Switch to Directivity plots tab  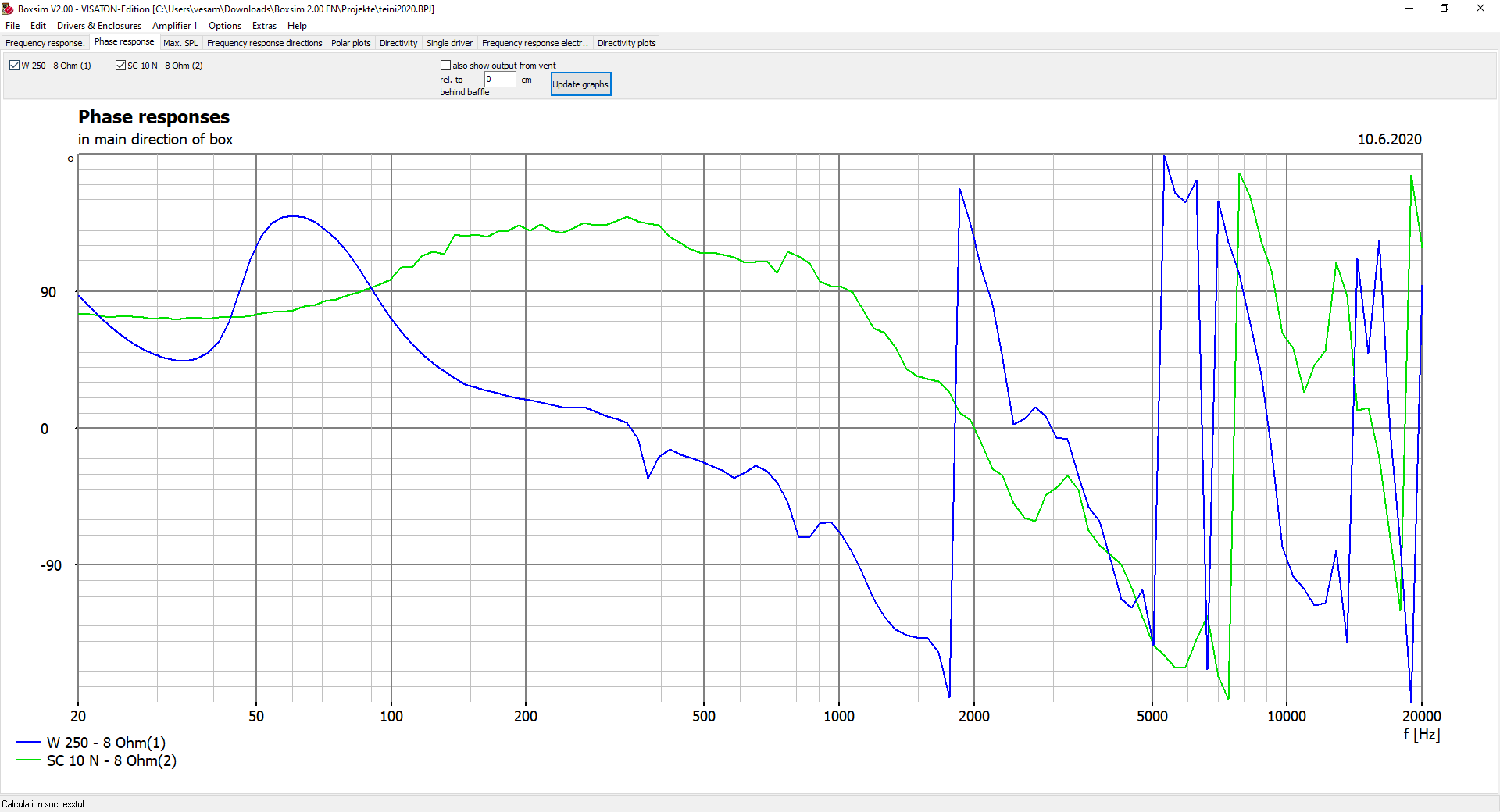pos(627,43)
